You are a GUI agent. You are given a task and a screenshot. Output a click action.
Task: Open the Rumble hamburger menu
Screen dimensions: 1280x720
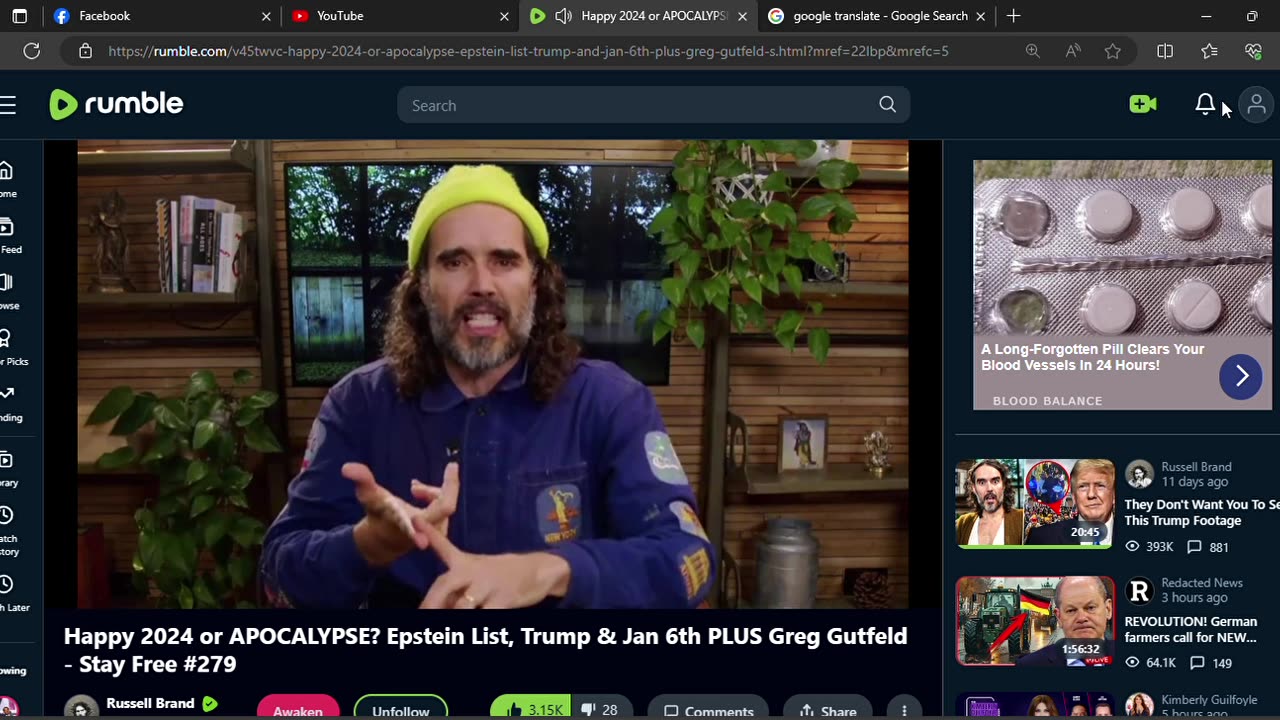8,105
